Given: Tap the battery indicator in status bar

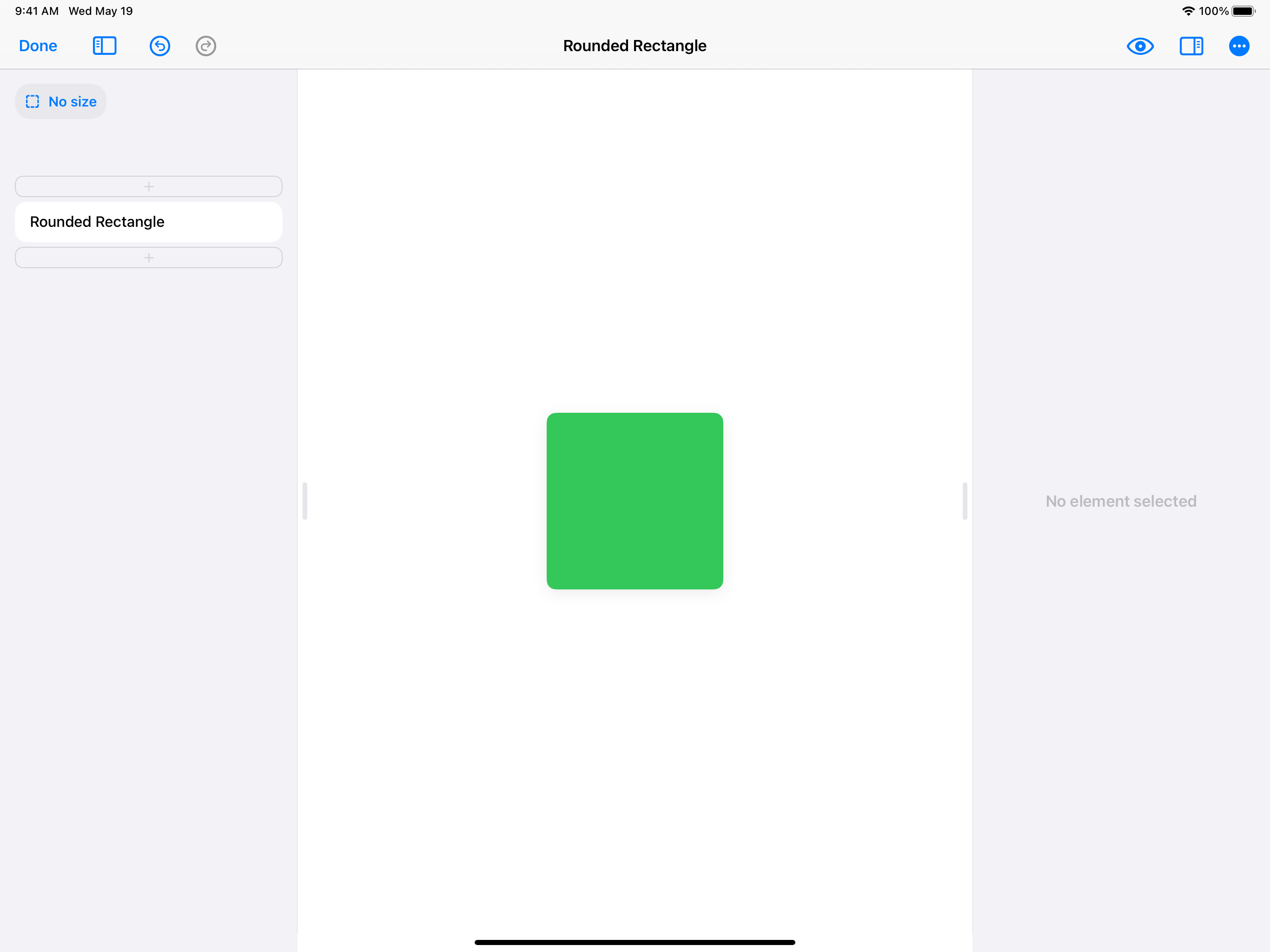Looking at the screenshot, I should [1243, 11].
